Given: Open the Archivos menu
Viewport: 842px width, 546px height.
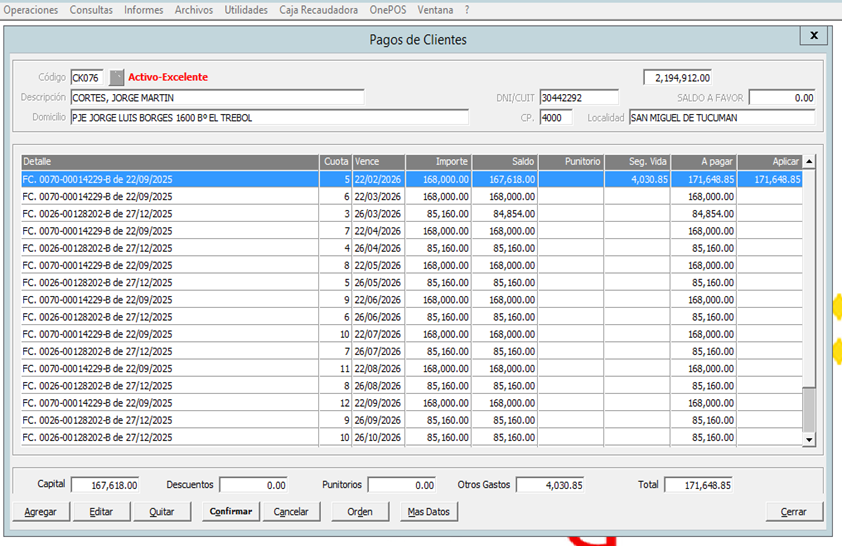Looking at the screenshot, I should point(194,10).
